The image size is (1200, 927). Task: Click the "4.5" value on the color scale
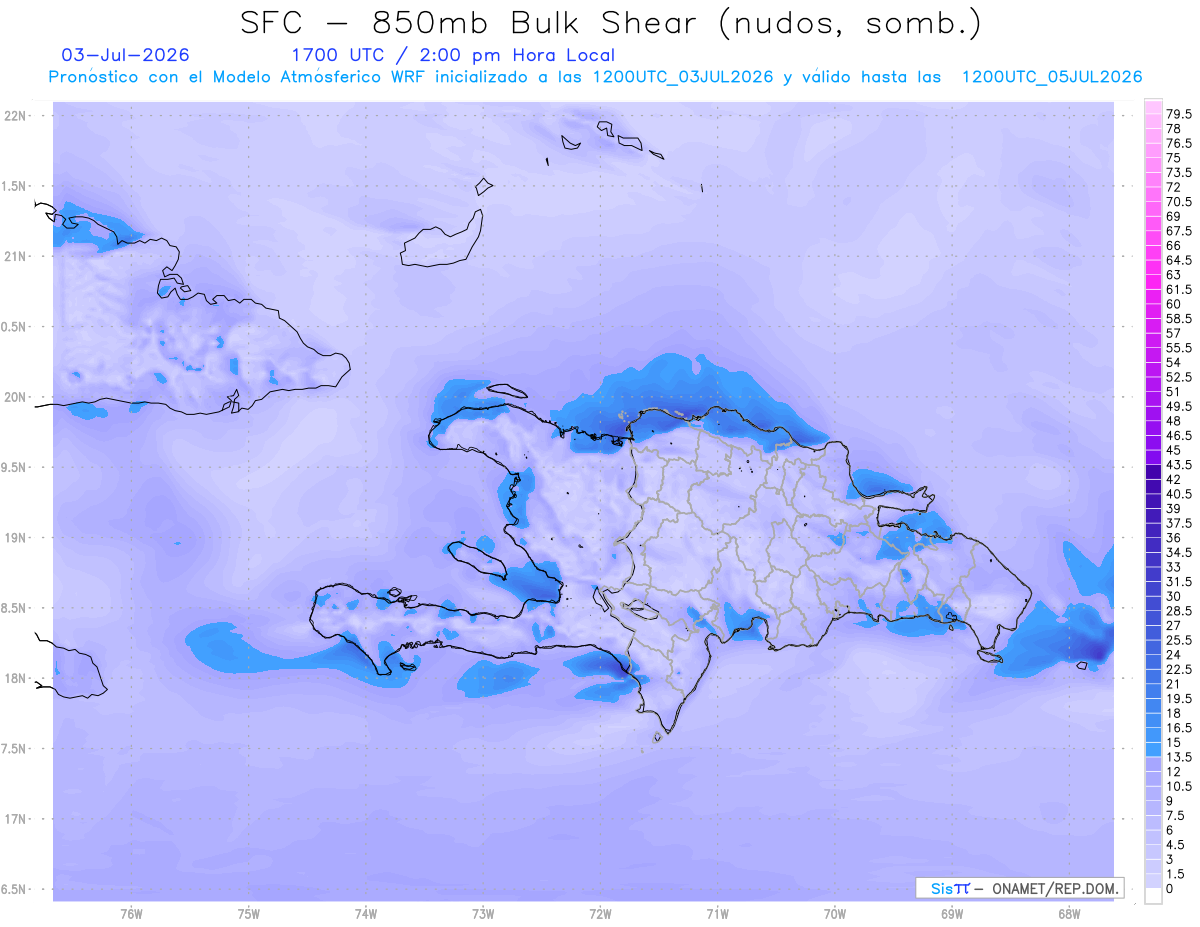tap(1176, 844)
